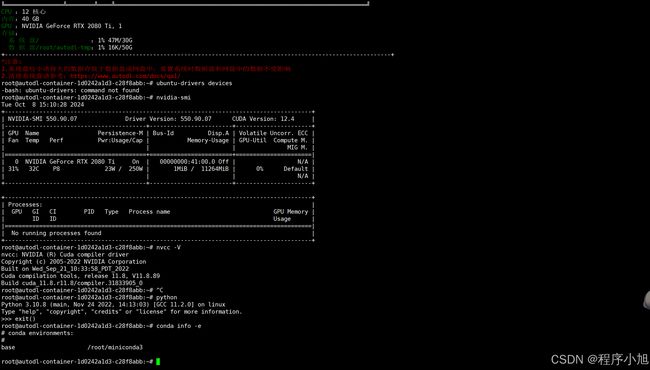Click the "Volatile Uncorr. ECC" header
Image resolution: width=650 pixels, height=370 pixels.
tap(273, 133)
